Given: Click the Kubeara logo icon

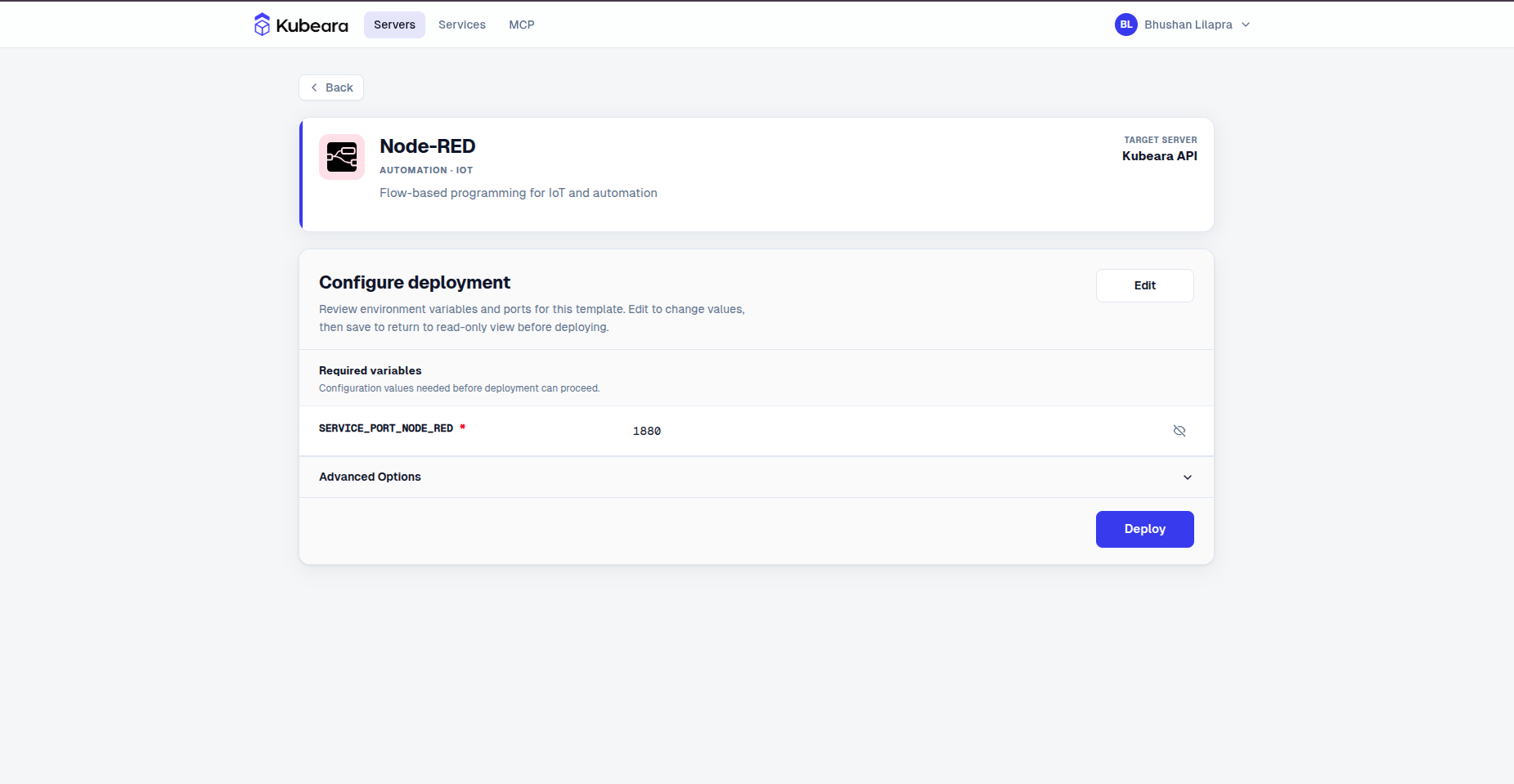Looking at the screenshot, I should [x=262, y=25].
